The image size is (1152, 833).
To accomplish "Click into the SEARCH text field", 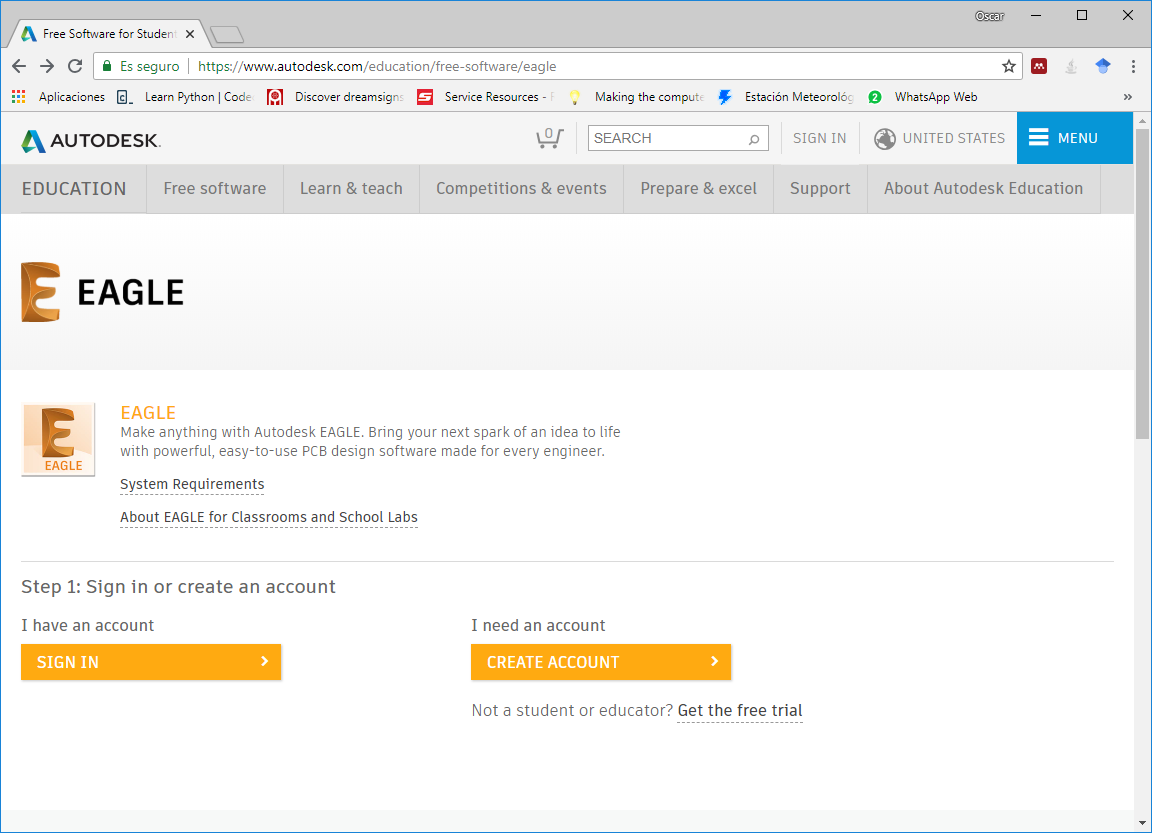I will 665,138.
